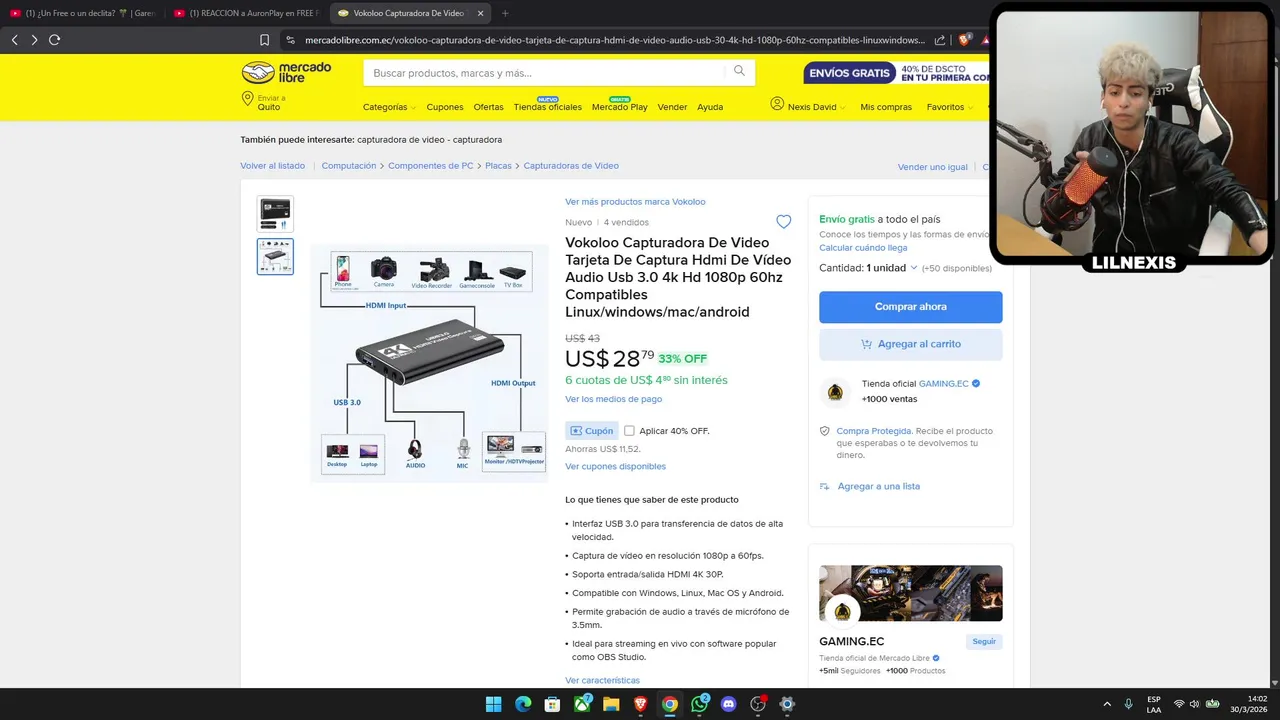The image size is (1280, 720).
Task: Click the product search input field
Action: coord(545,73)
